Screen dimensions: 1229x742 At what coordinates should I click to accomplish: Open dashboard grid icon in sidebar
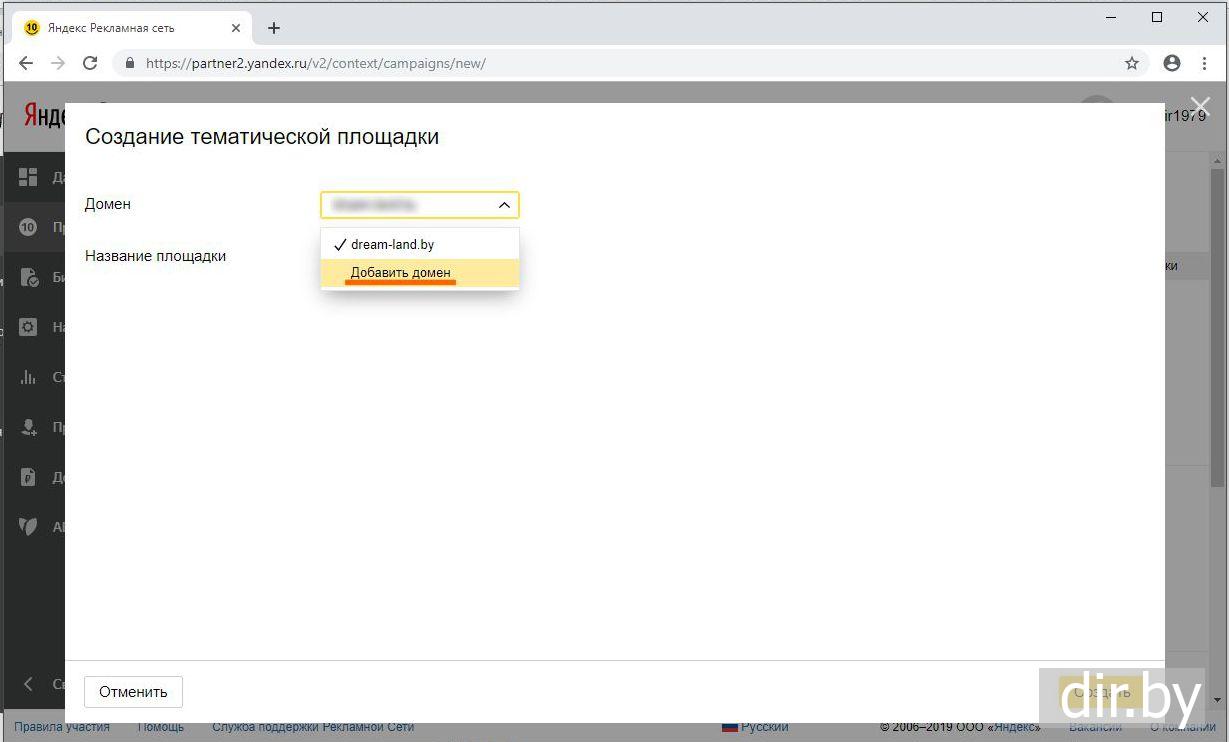pos(28,177)
